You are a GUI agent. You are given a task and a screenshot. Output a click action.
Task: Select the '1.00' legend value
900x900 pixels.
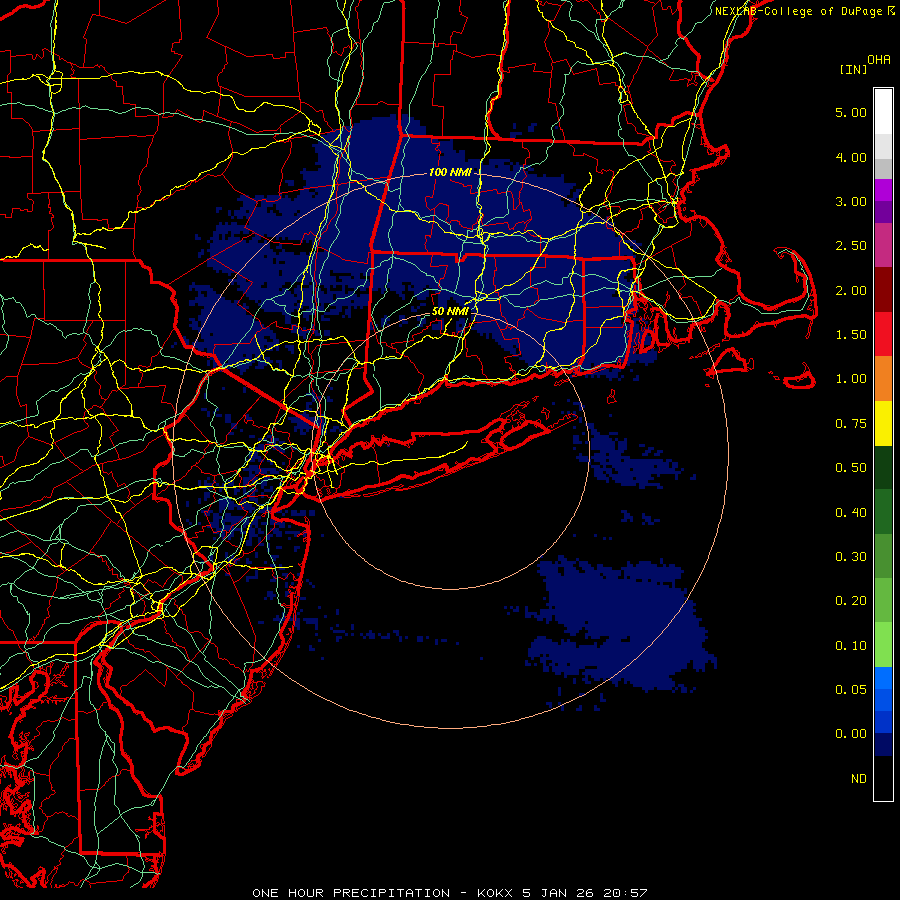(851, 379)
